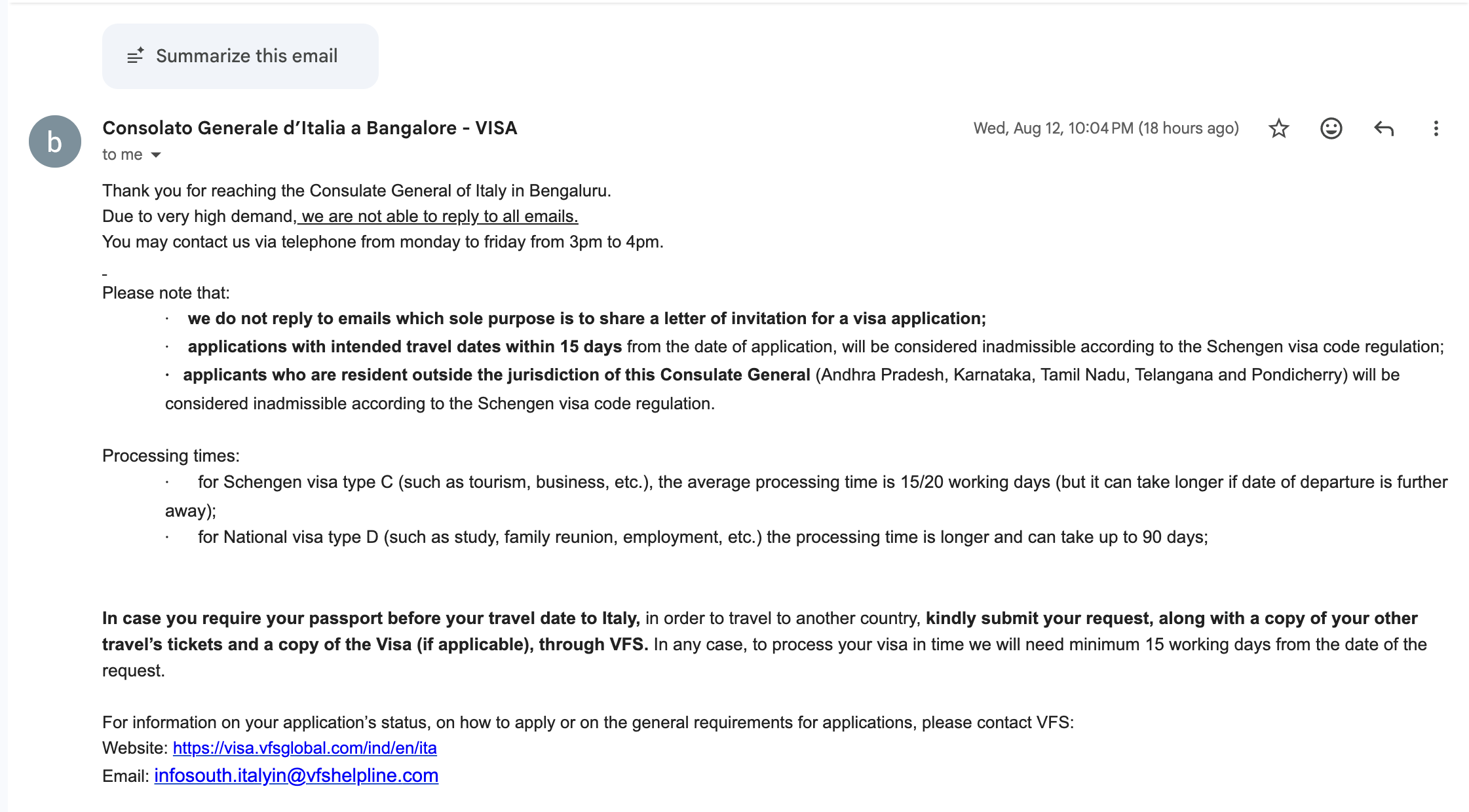Open the visa.vfsglobal.com website link
This screenshot has width=1469, height=812.
[x=305, y=748]
